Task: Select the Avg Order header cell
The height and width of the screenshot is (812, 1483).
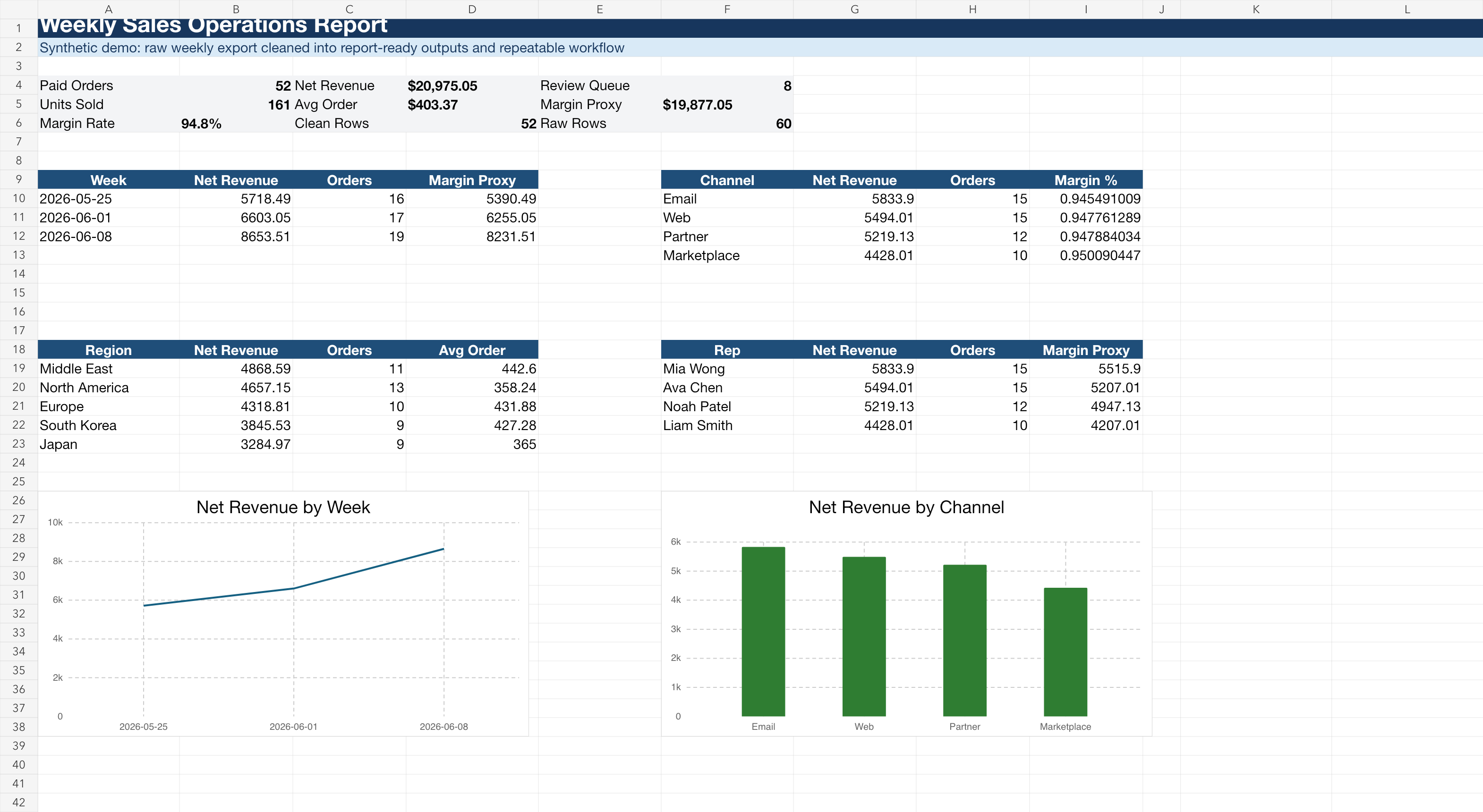Action: click(x=472, y=349)
